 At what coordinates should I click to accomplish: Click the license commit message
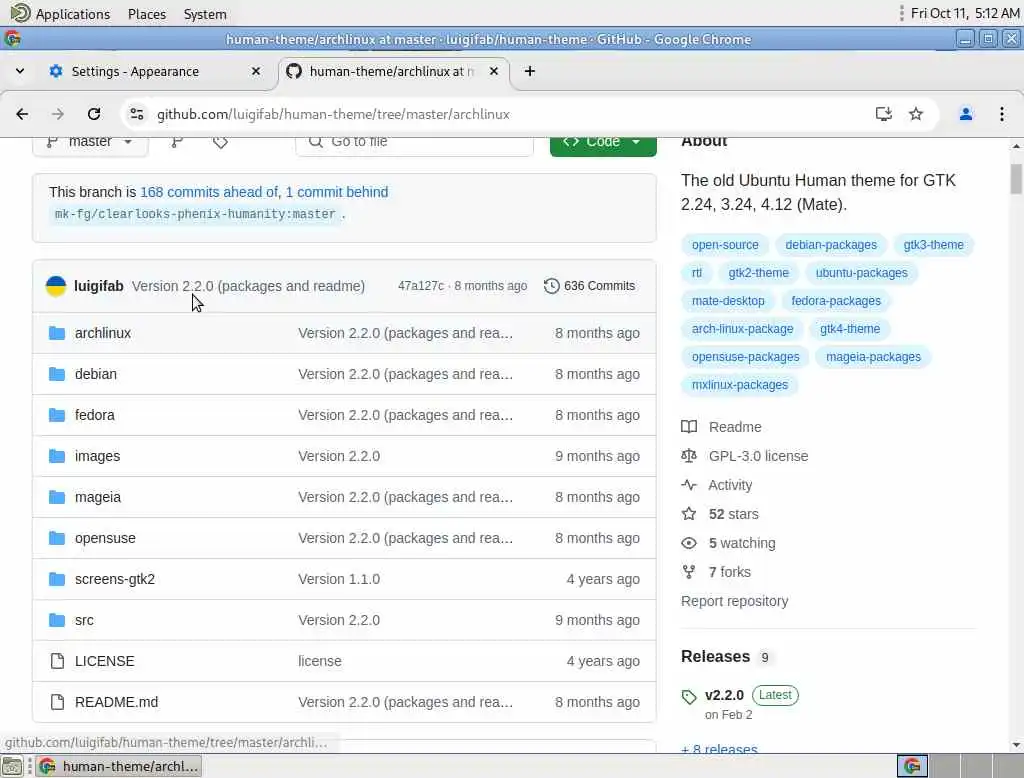pos(320,661)
